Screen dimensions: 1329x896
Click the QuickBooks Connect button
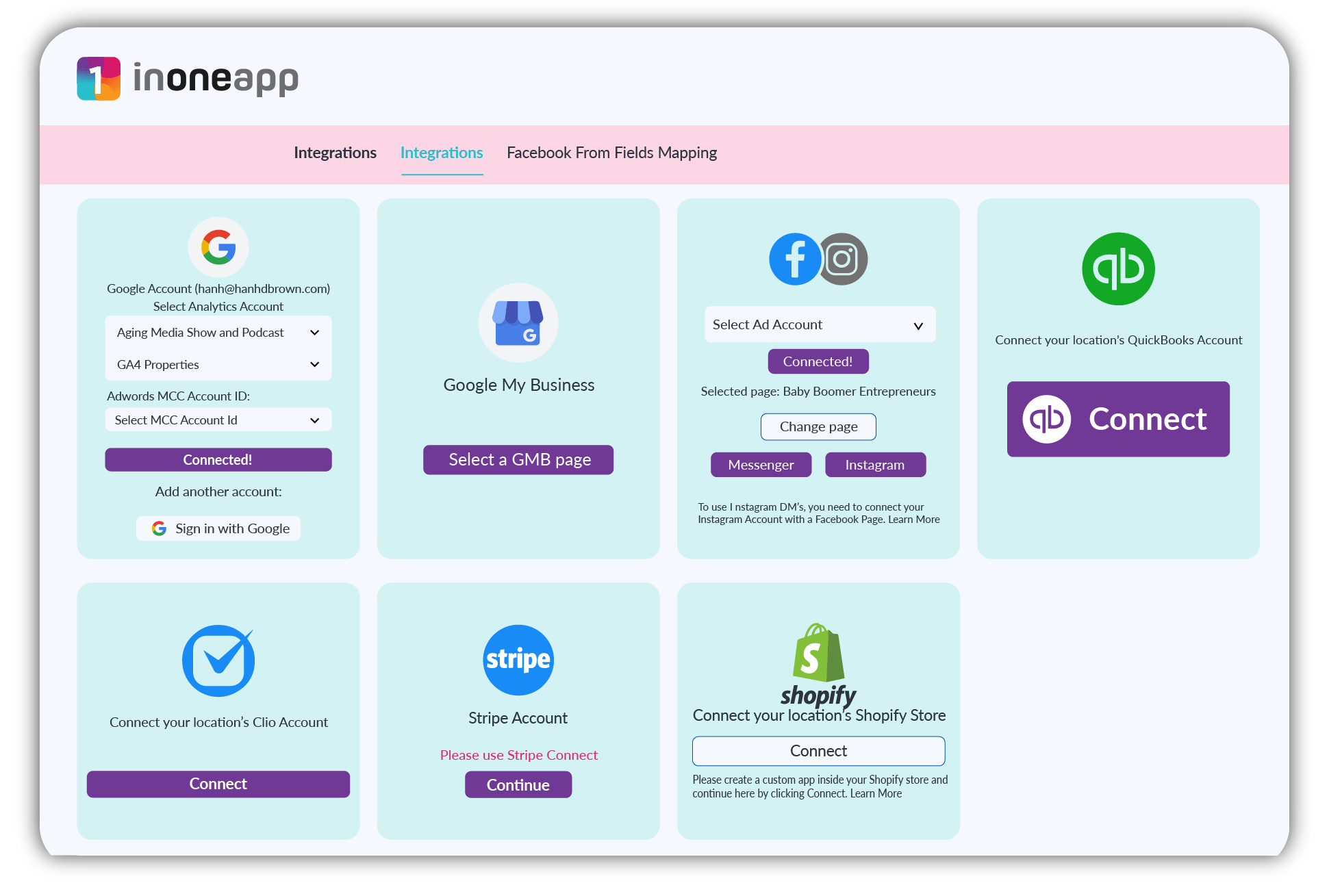point(1118,419)
